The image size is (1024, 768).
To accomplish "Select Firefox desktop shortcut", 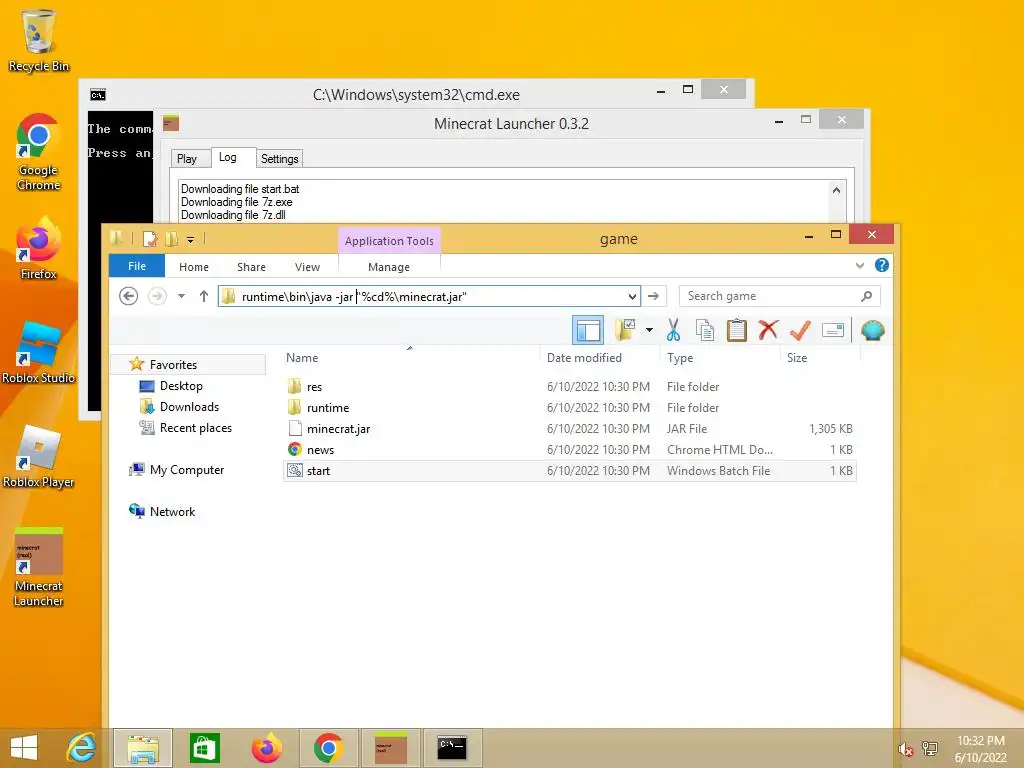I will click(38, 249).
